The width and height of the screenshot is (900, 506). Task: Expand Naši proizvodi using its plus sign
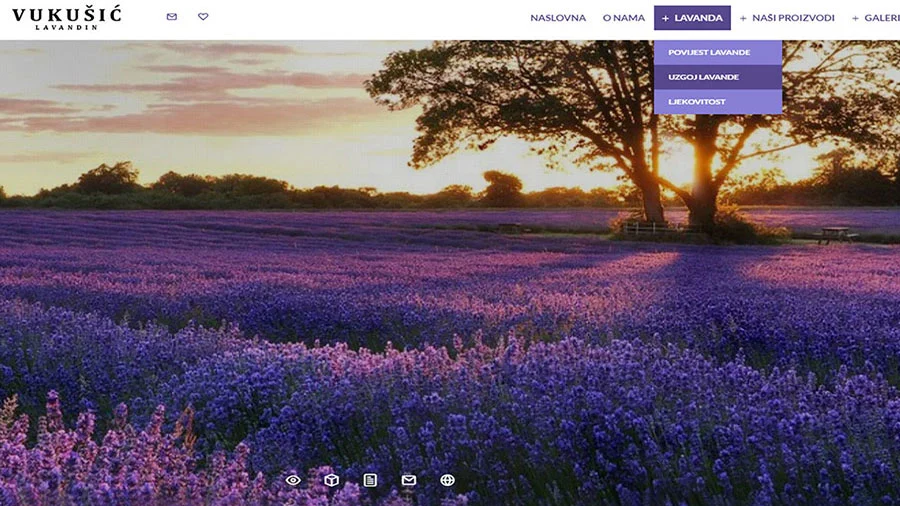(743, 18)
